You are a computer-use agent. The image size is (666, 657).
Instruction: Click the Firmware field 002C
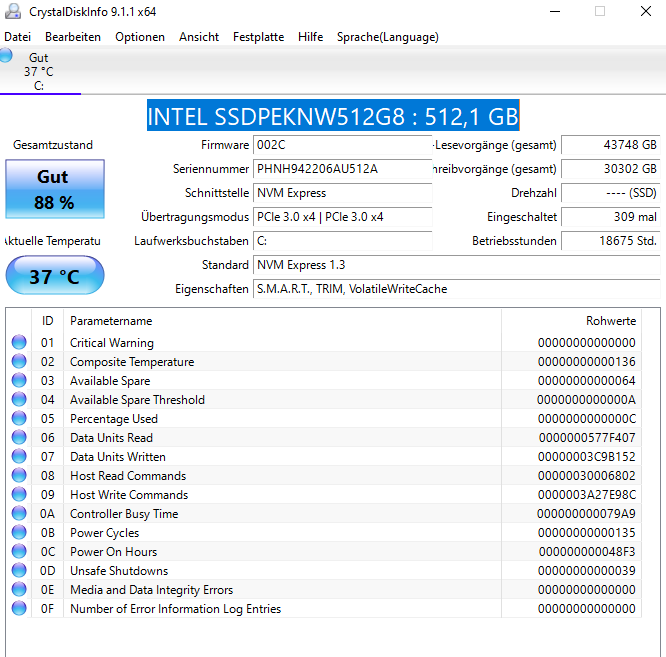tap(342, 145)
